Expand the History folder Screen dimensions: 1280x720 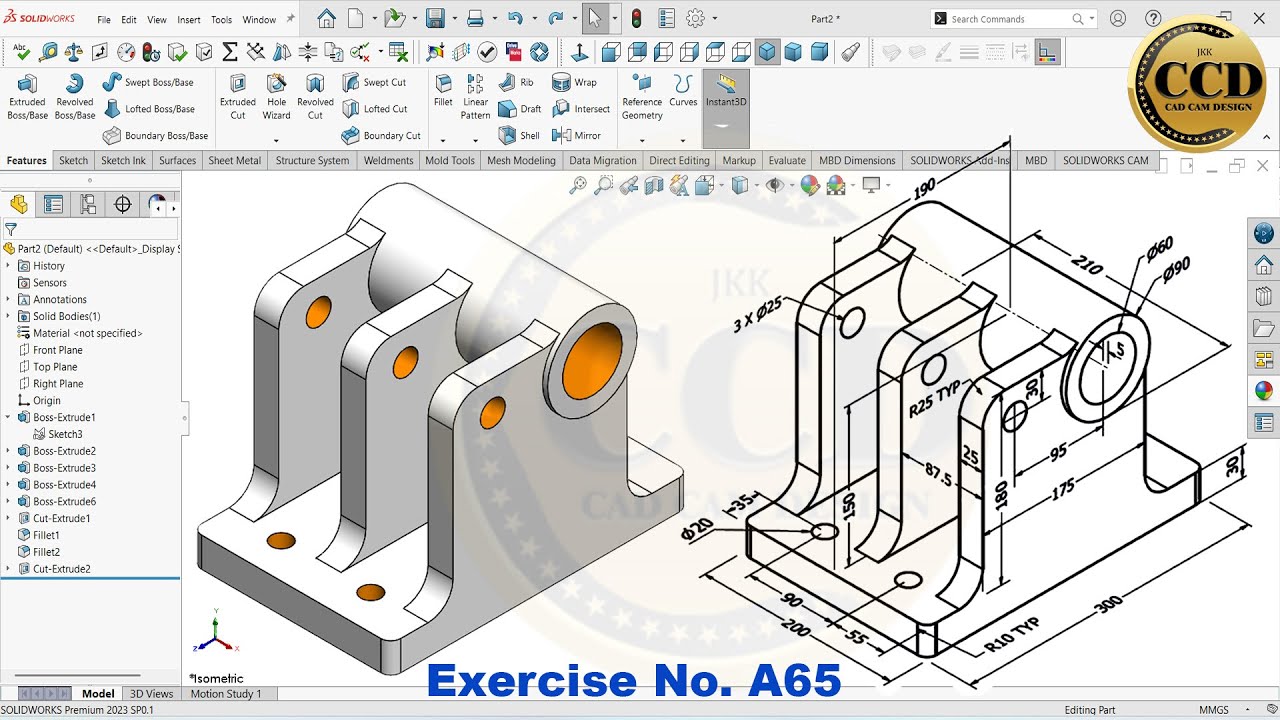[9, 266]
